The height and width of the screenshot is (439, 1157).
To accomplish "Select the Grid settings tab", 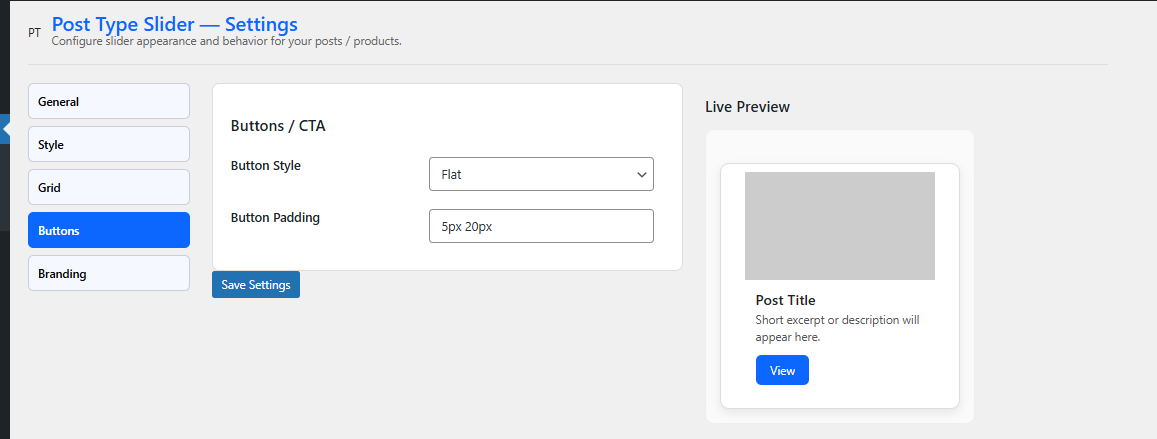I will coord(109,187).
